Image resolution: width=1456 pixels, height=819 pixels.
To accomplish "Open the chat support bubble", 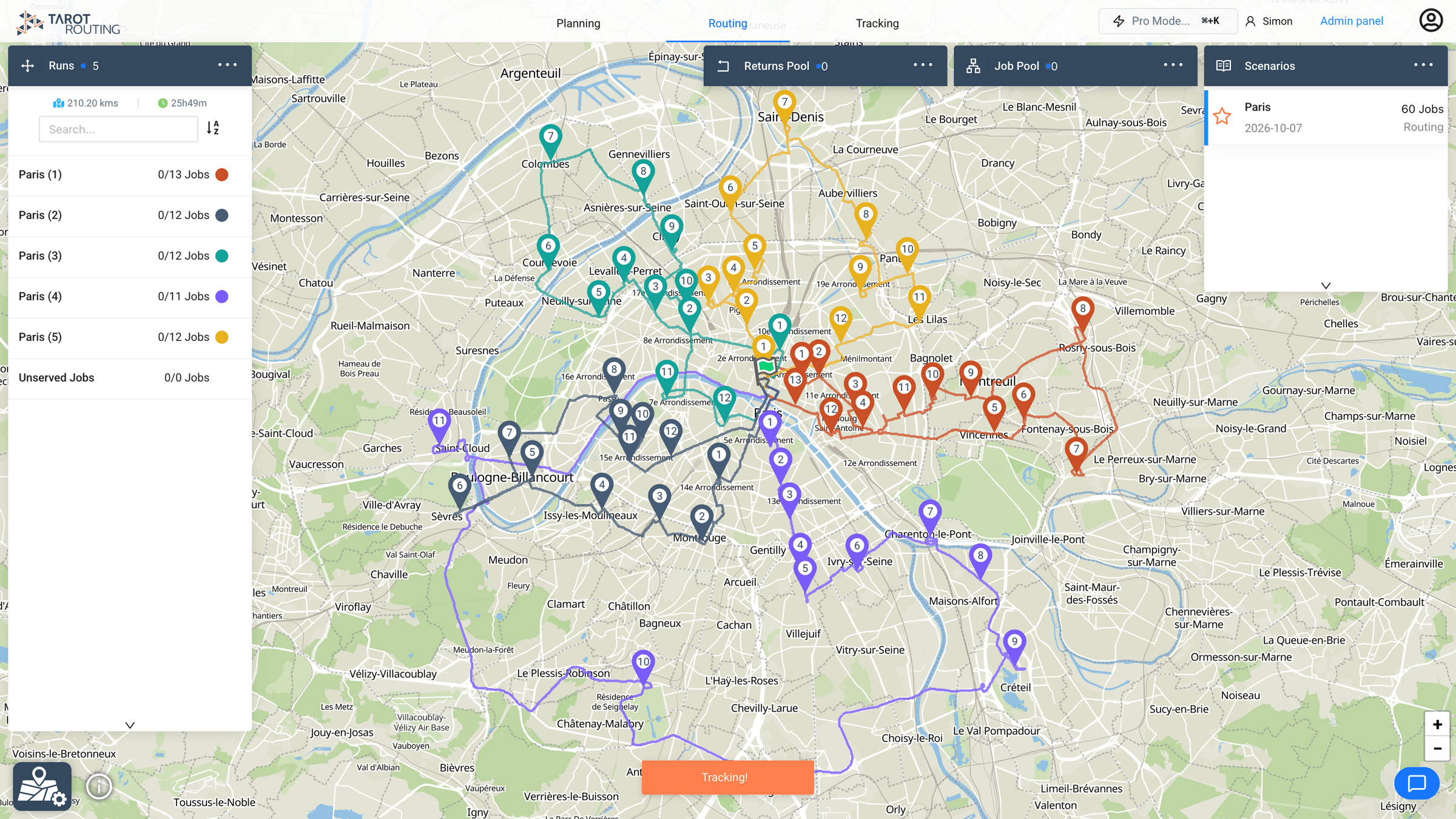I will [1417, 783].
